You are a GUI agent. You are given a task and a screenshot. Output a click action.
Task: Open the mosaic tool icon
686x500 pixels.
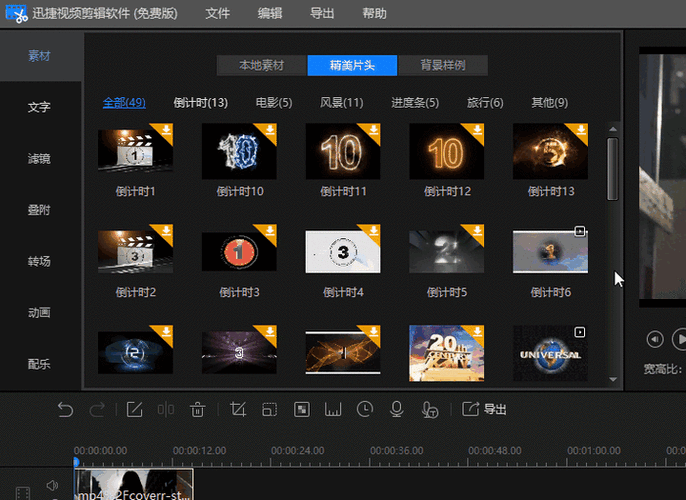tap(301, 409)
